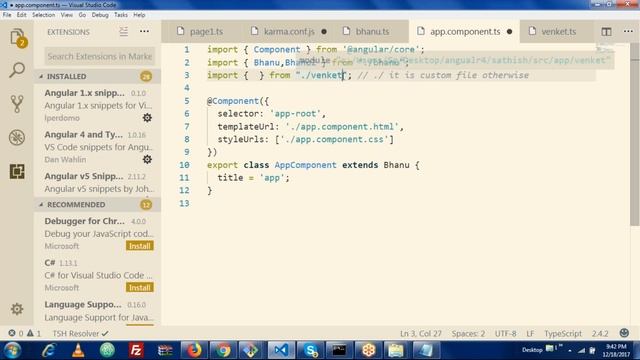
Task: Open Skype from the taskbar
Action: (x=311, y=350)
